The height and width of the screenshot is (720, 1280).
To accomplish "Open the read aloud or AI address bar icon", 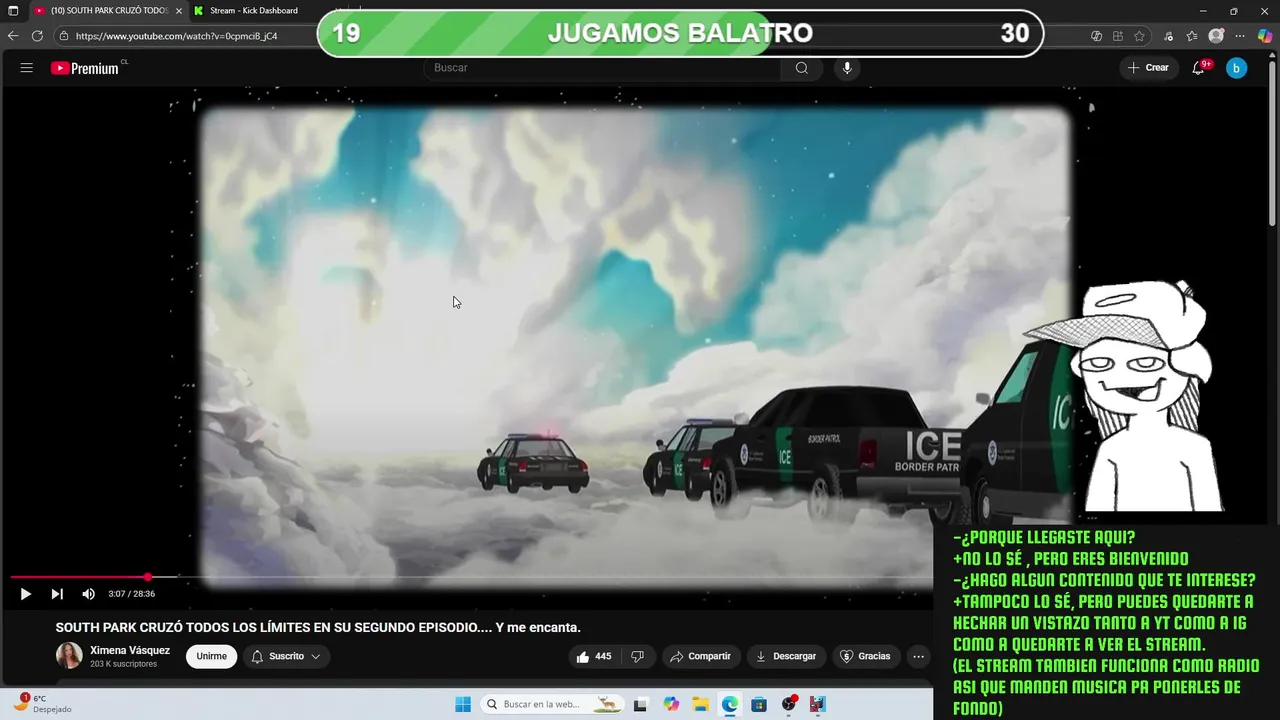I will [1096, 36].
